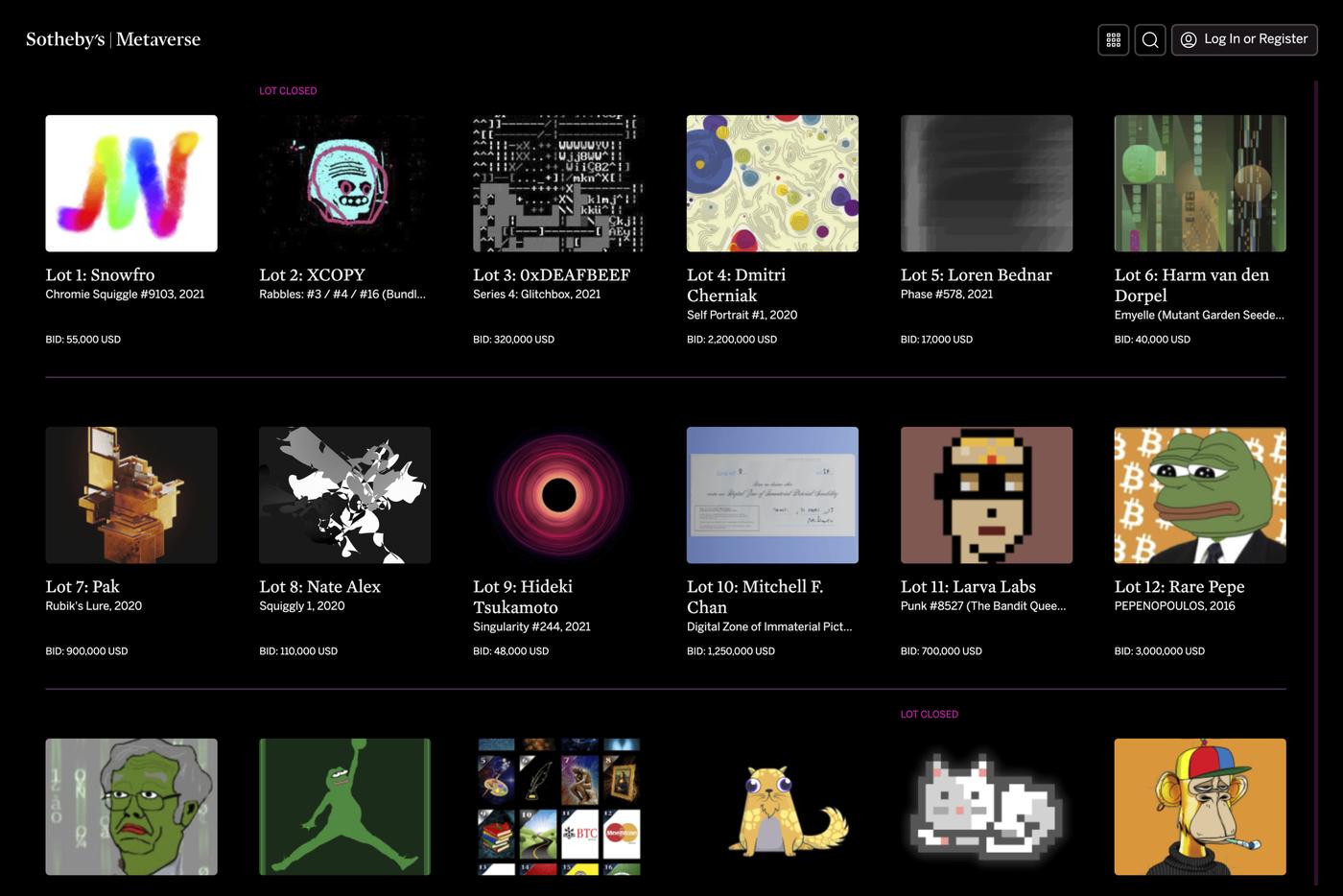Open Rare Pepe PEPENOPOULOS thumbnail
This screenshot has width=1343, height=896.
click(x=1200, y=495)
